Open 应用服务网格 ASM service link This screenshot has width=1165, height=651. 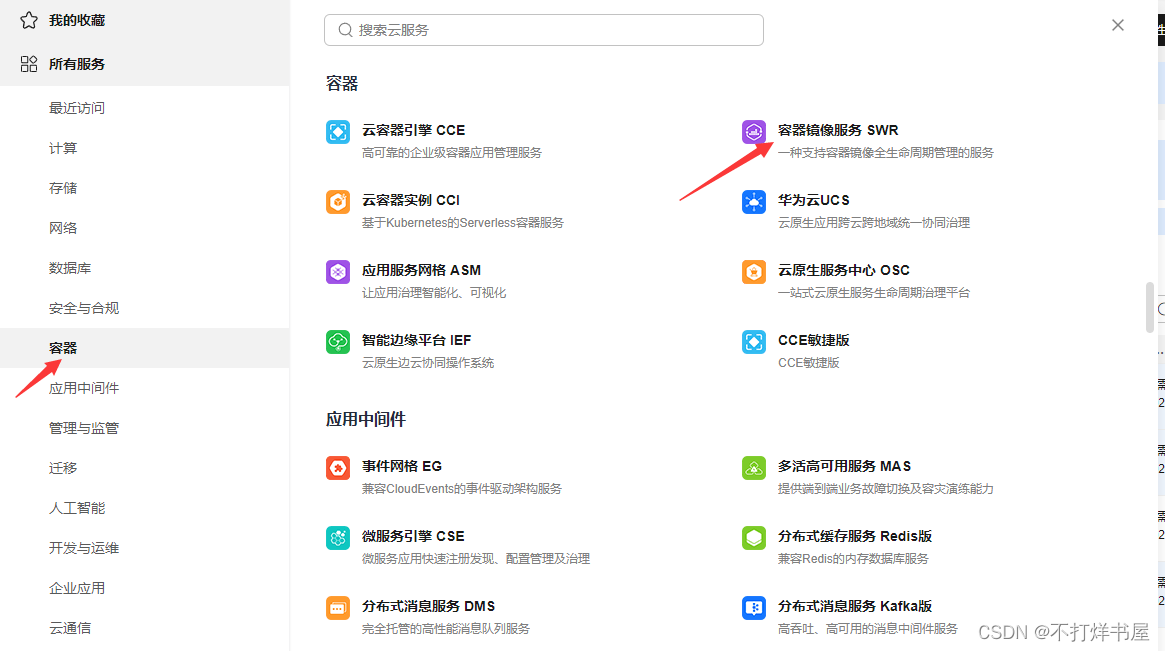421,270
